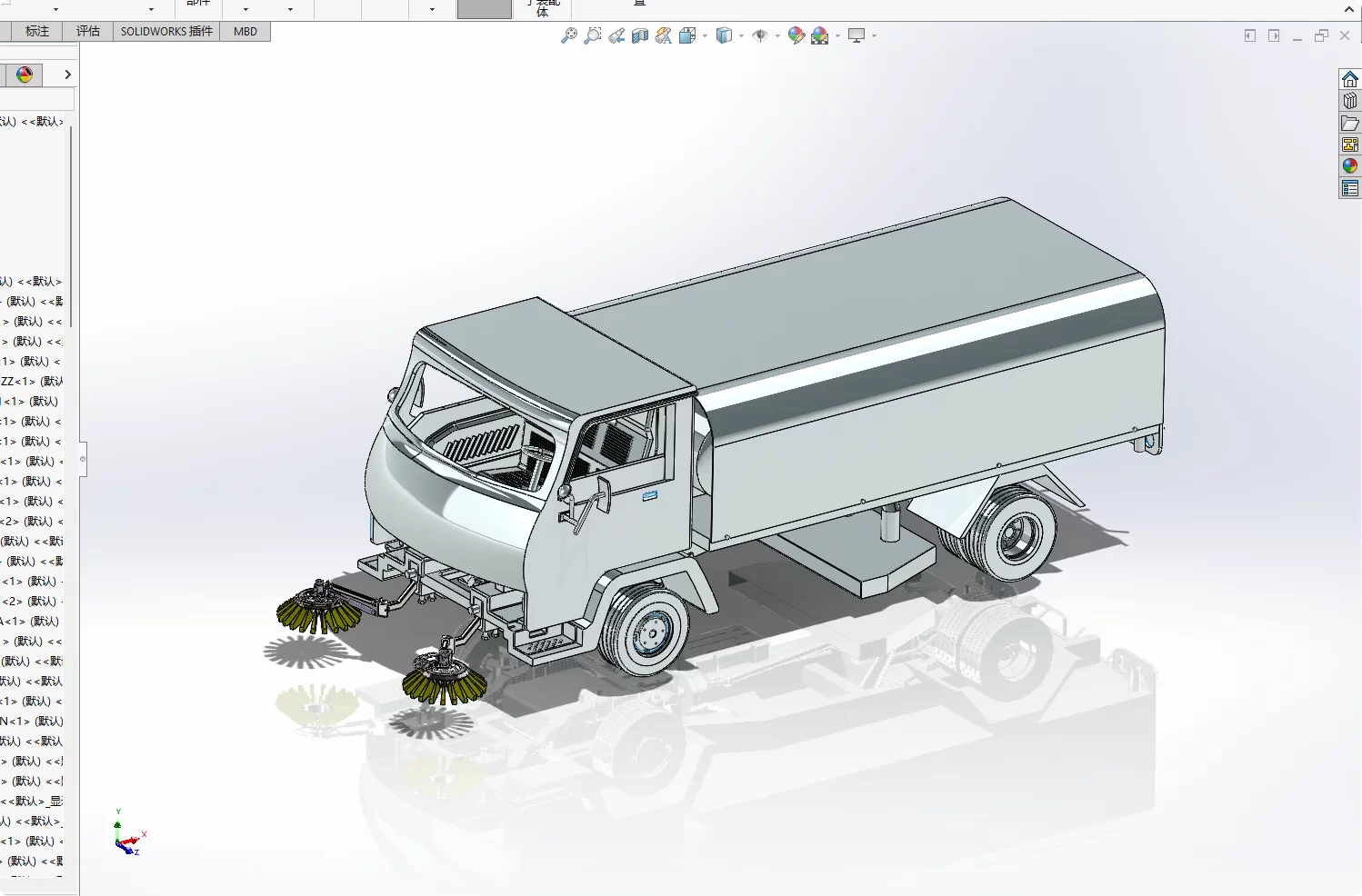Collapse the feature tree panel handle
The image size is (1362, 896).
tap(83, 459)
